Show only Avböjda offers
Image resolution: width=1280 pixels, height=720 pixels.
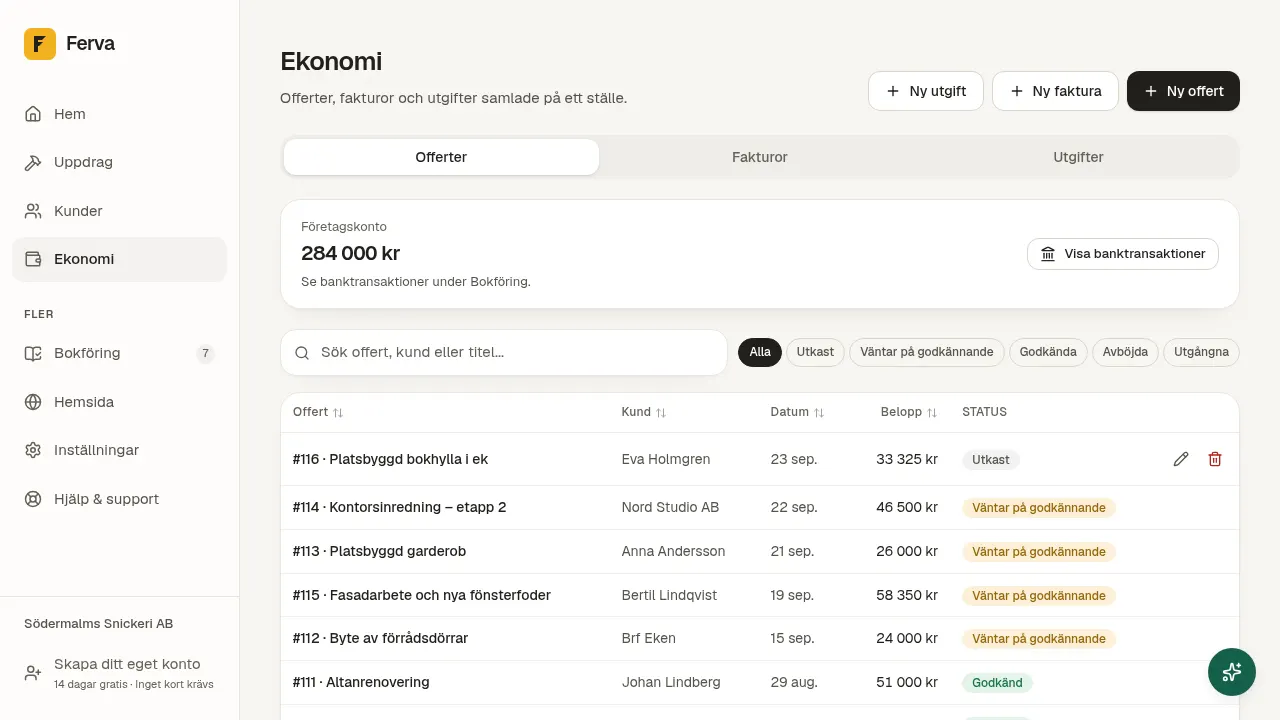coord(1125,352)
